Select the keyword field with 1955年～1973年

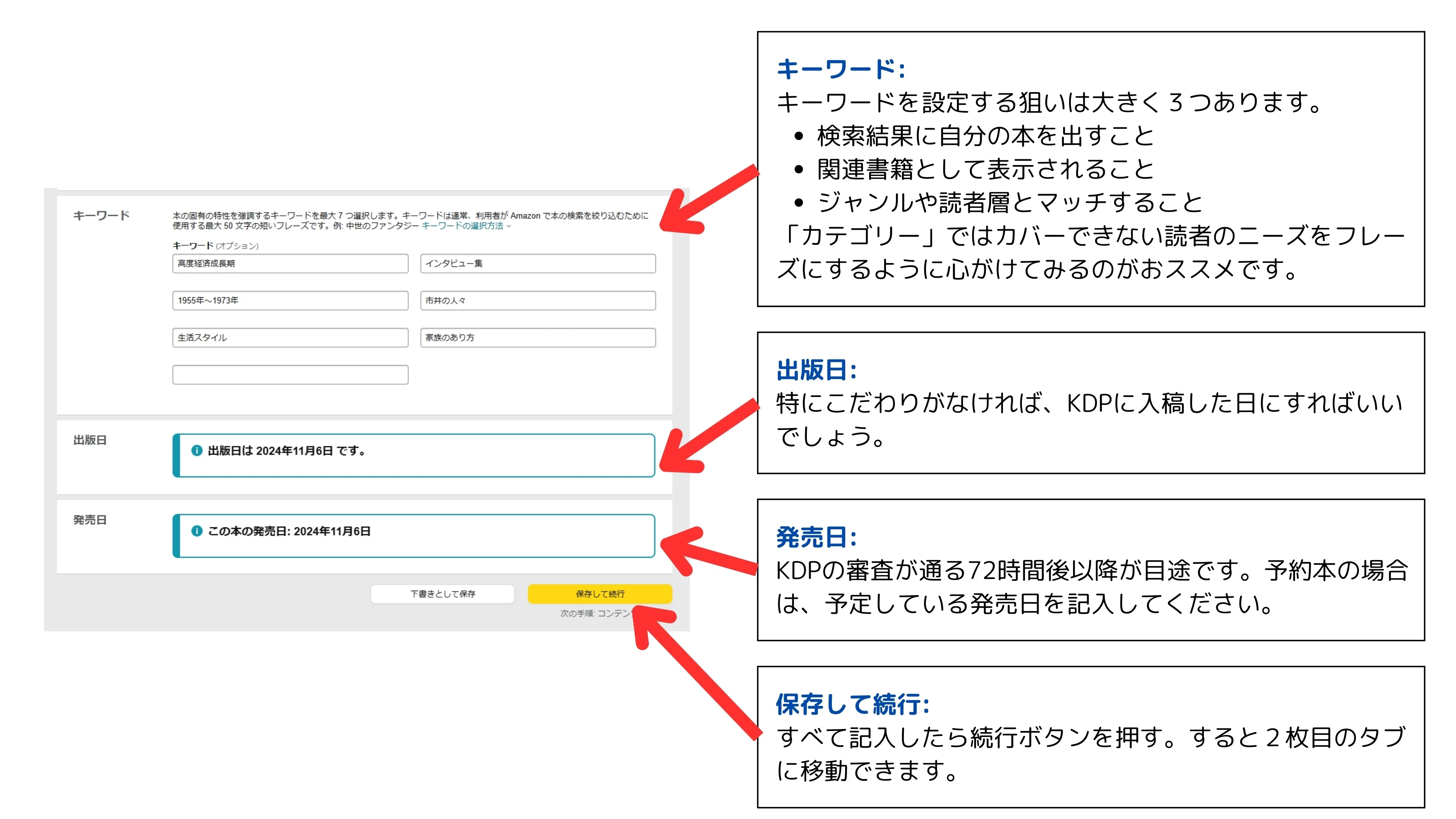[x=290, y=301]
